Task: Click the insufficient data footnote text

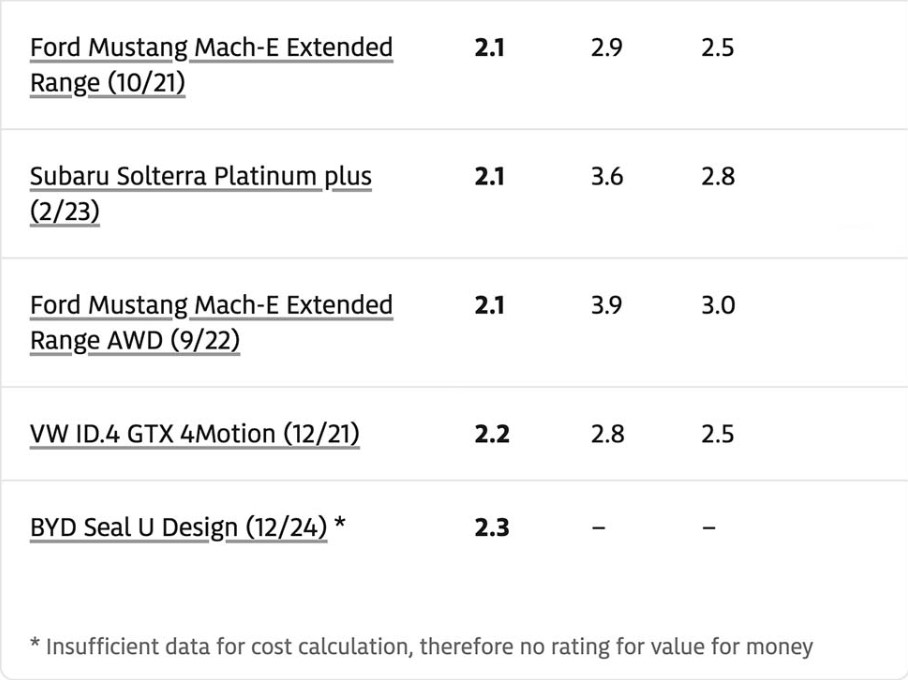Action: pos(422,646)
